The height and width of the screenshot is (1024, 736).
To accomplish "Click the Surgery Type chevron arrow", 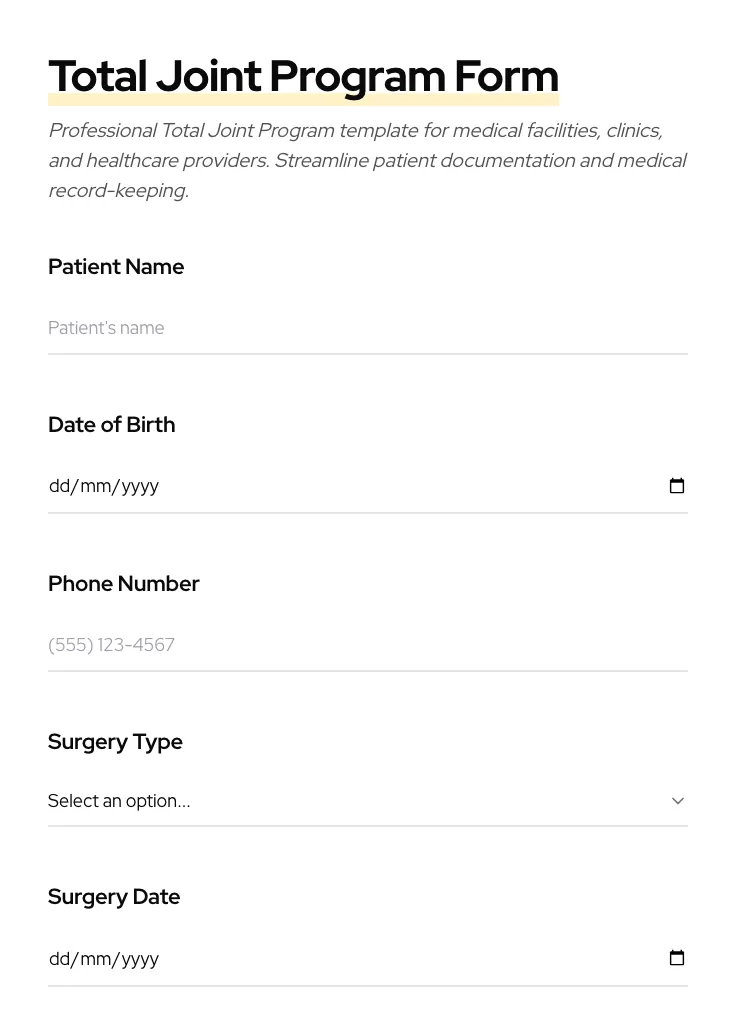I will (678, 801).
